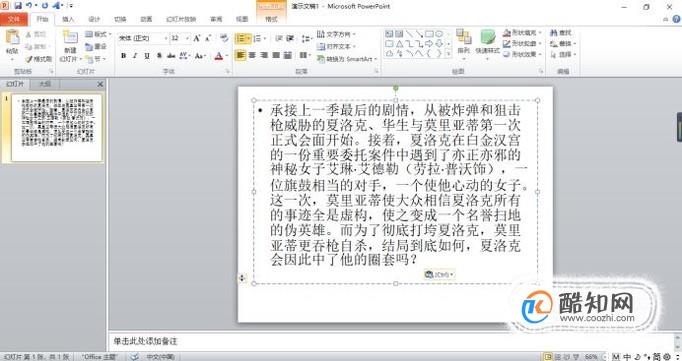The image size is (682, 361).
Task: Click the Replace button
Action: [x=562, y=43]
